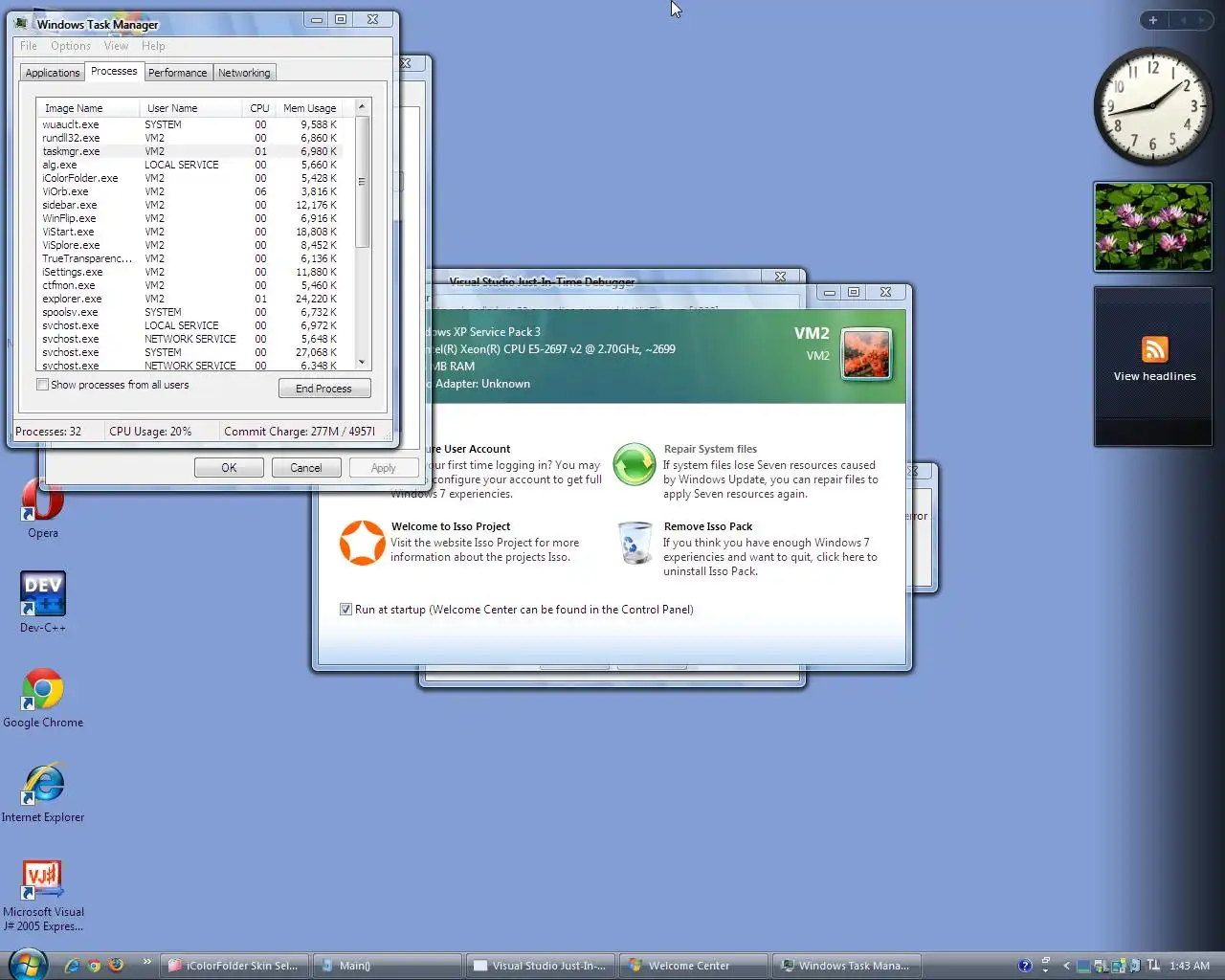Open the File menu in Task Manager
Viewport: 1225px width, 980px height.
[x=29, y=46]
